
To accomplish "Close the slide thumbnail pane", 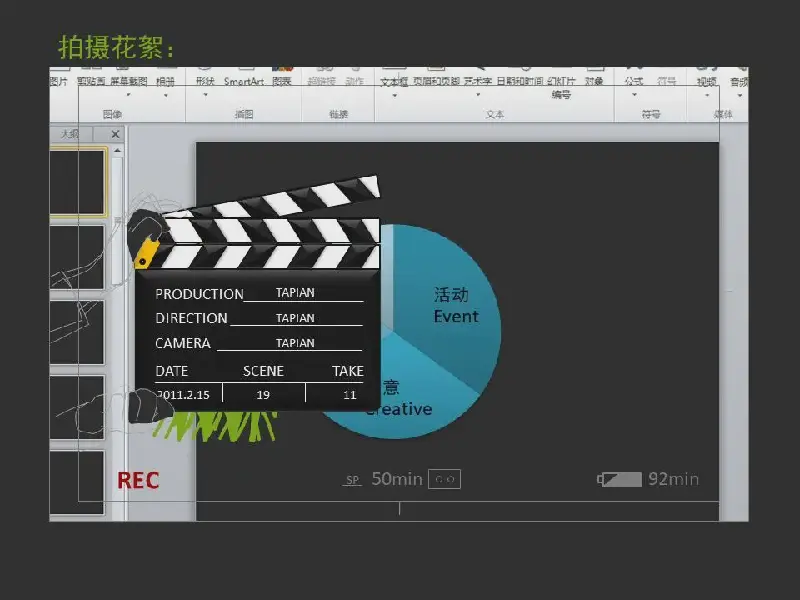I will pyautogui.click(x=115, y=134).
